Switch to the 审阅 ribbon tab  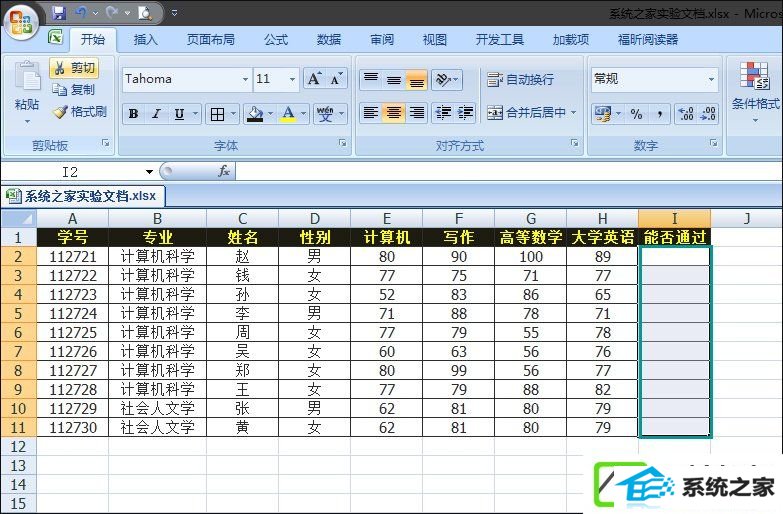click(382, 39)
